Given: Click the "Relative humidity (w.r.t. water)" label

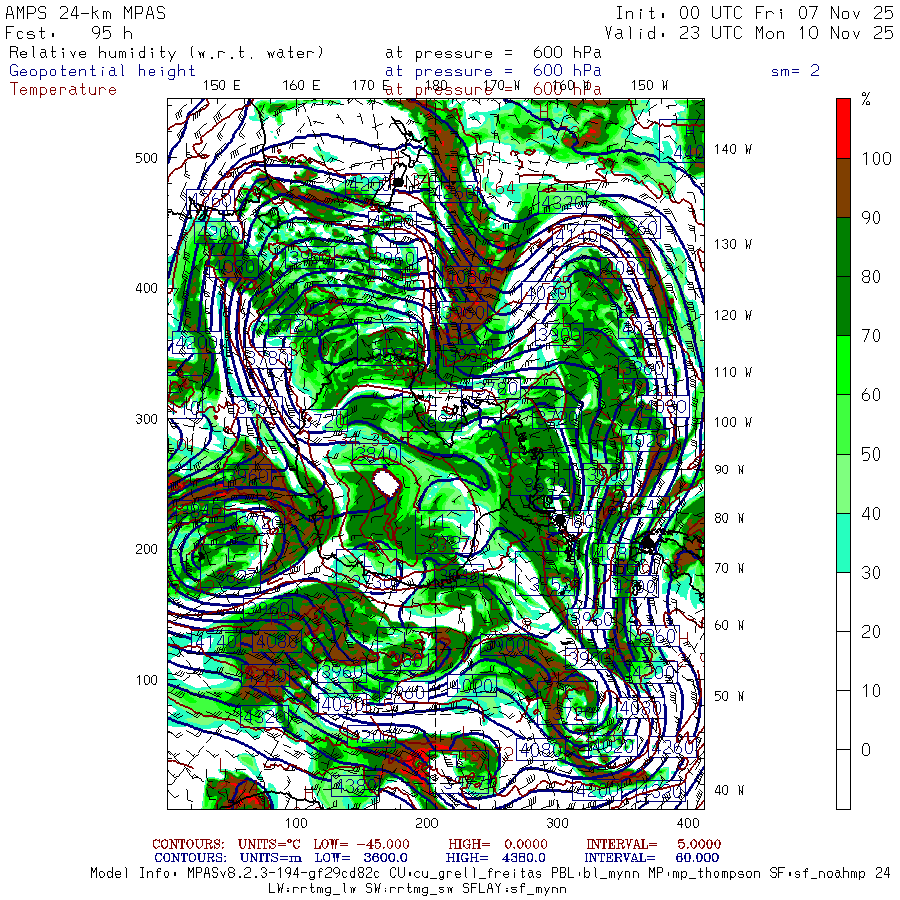Looking at the screenshot, I should point(166,53).
